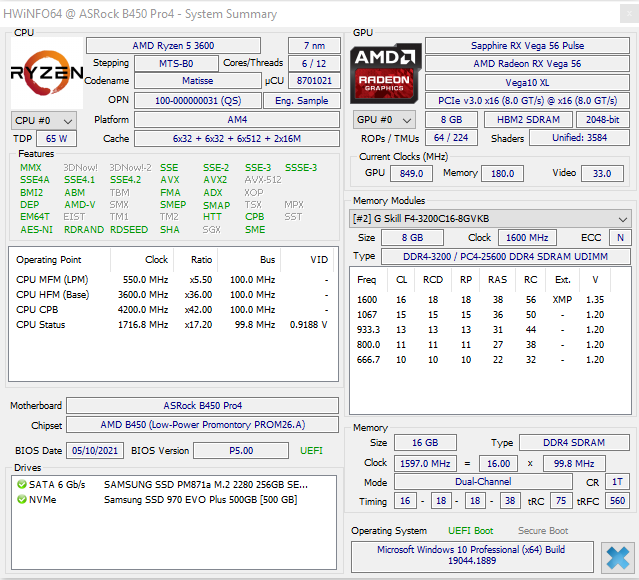Viewport: 639px width, 580px height.
Task: Click the blue X close button at bottom right
Action: click(617, 558)
